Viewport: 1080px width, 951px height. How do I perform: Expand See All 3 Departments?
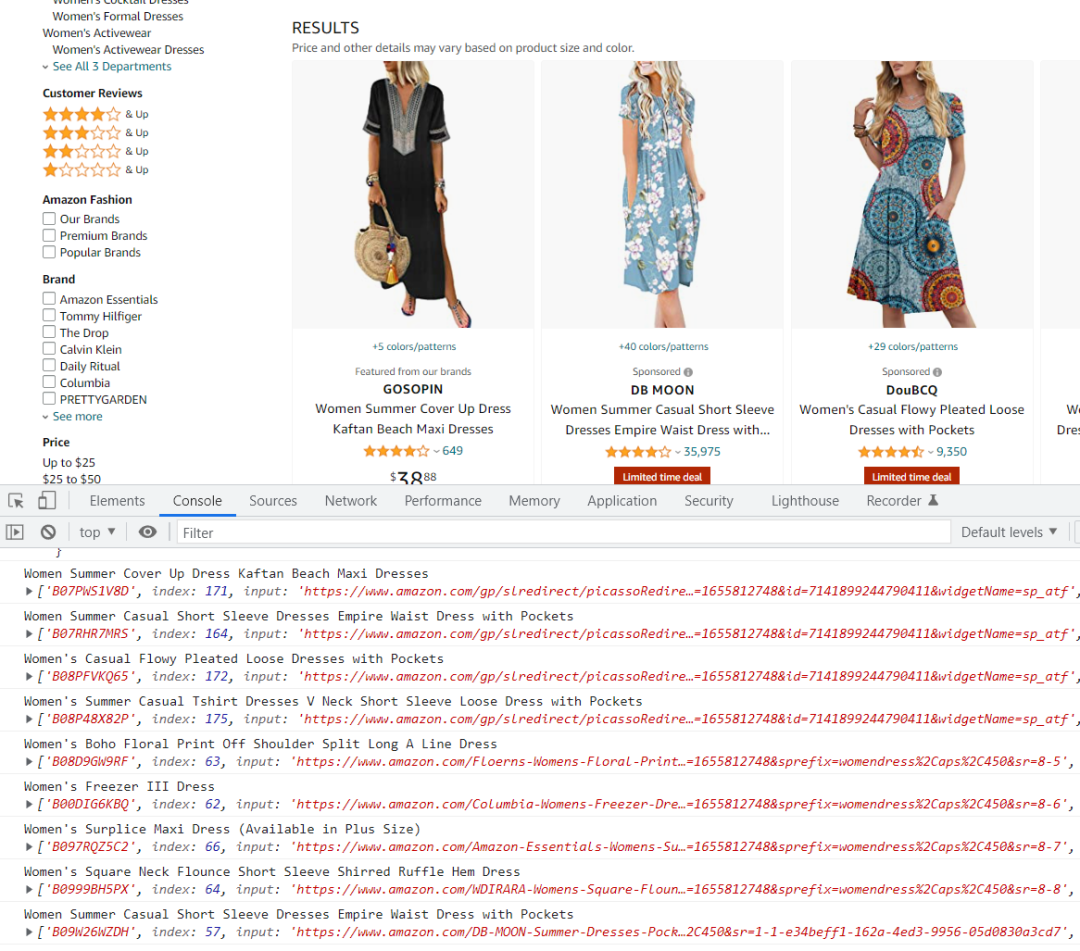[107, 67]
